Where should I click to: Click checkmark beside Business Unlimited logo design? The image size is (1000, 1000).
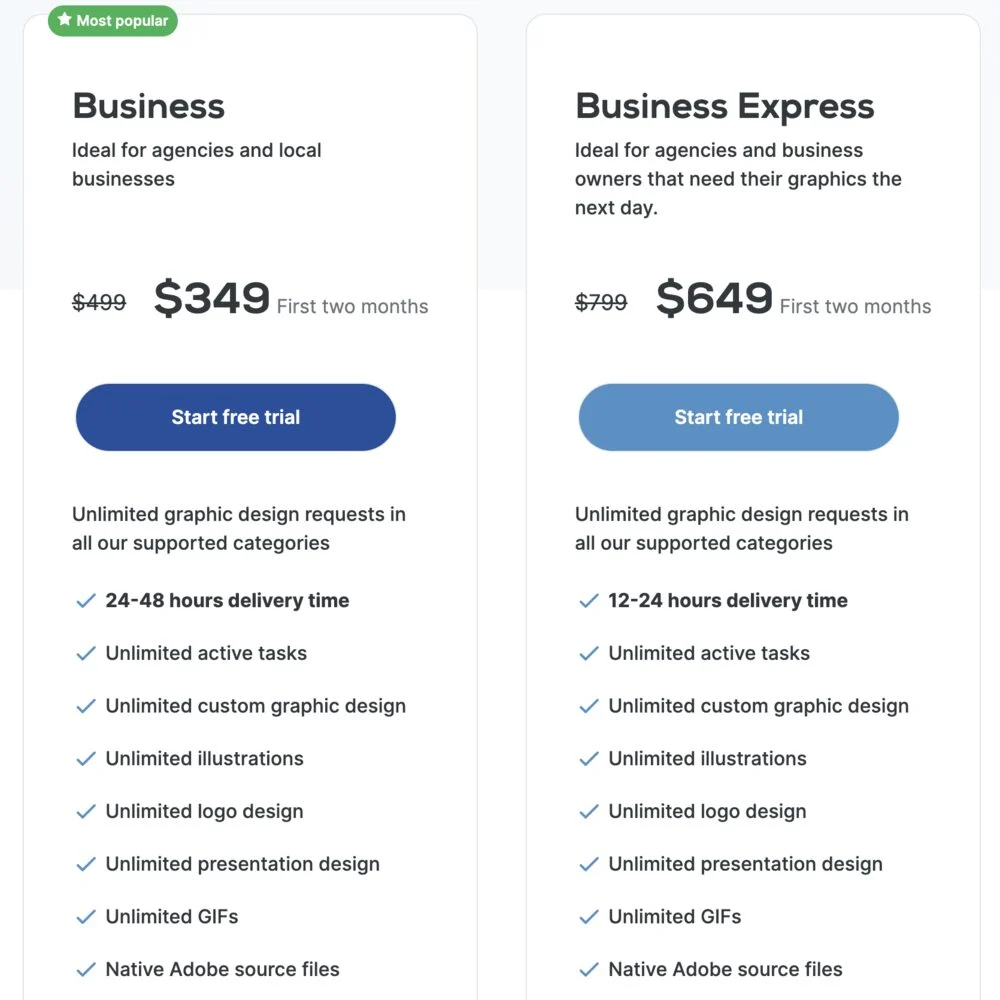(86, 812)
